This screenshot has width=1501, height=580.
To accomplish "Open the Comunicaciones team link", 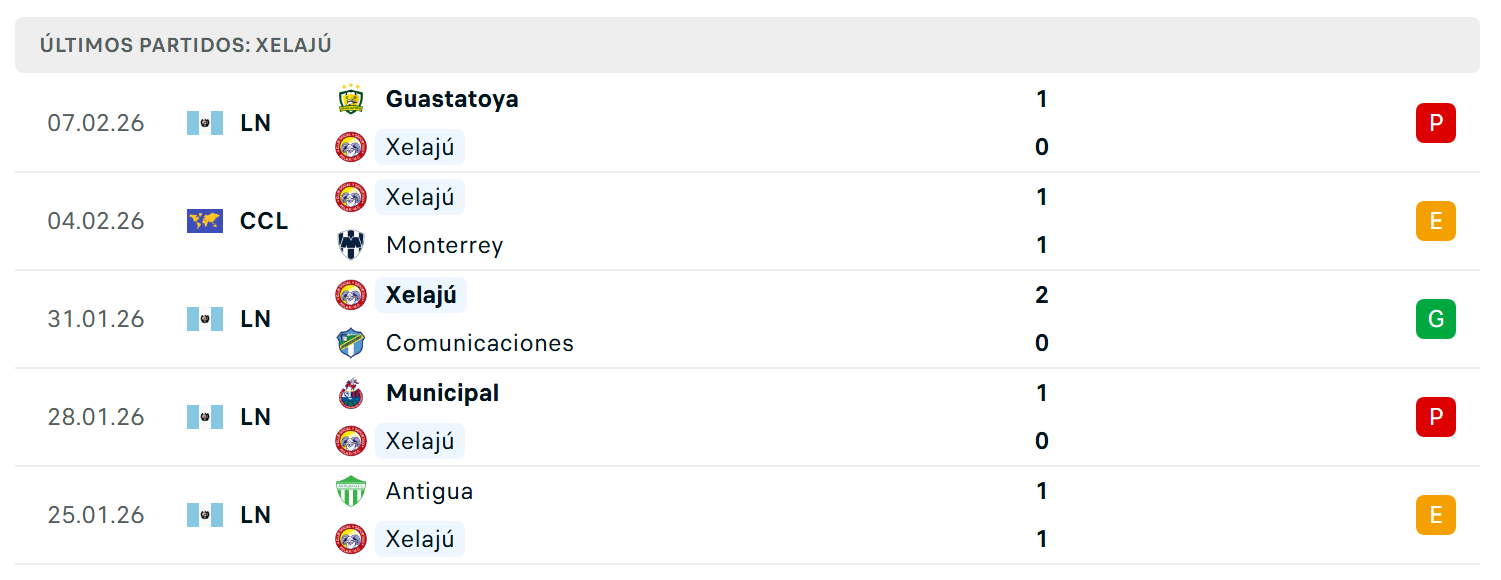I will [x=480, y=343].
